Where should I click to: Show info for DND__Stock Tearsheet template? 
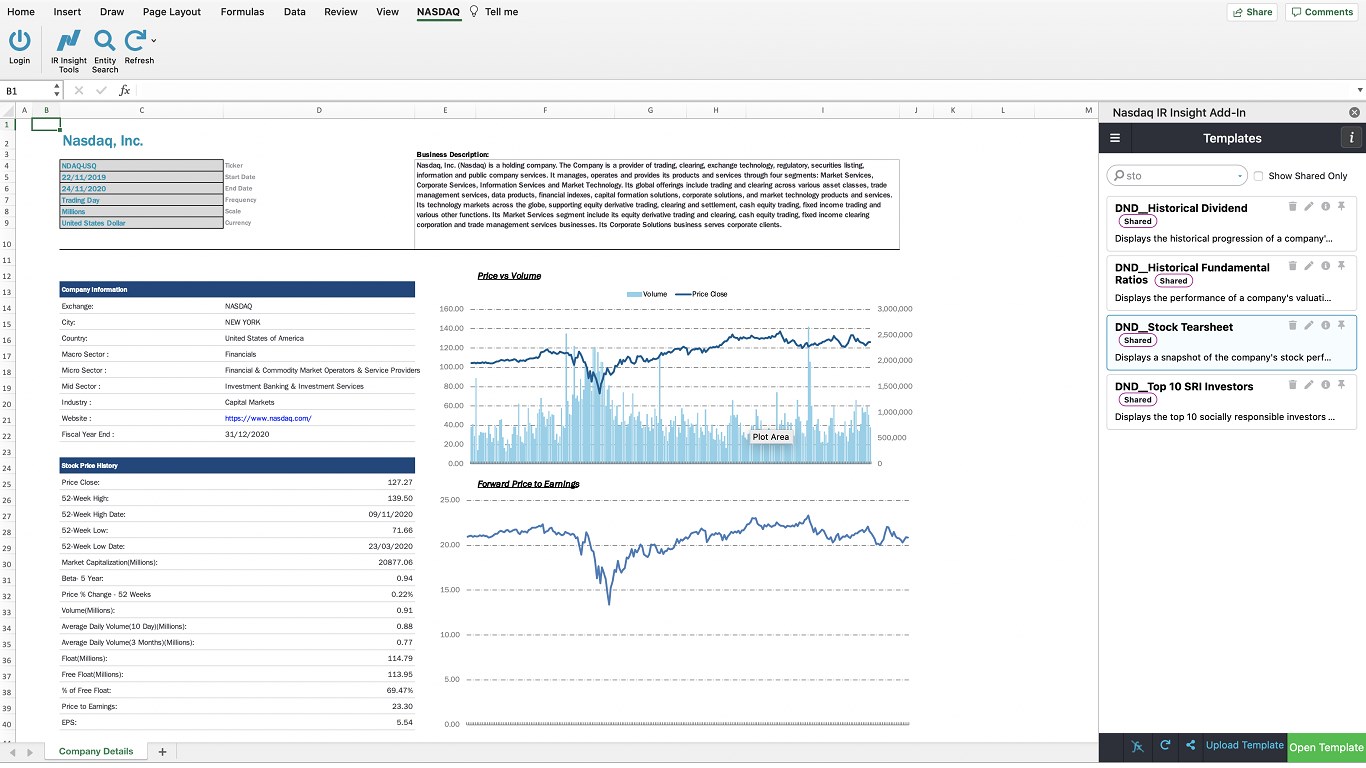point(1325,325)
